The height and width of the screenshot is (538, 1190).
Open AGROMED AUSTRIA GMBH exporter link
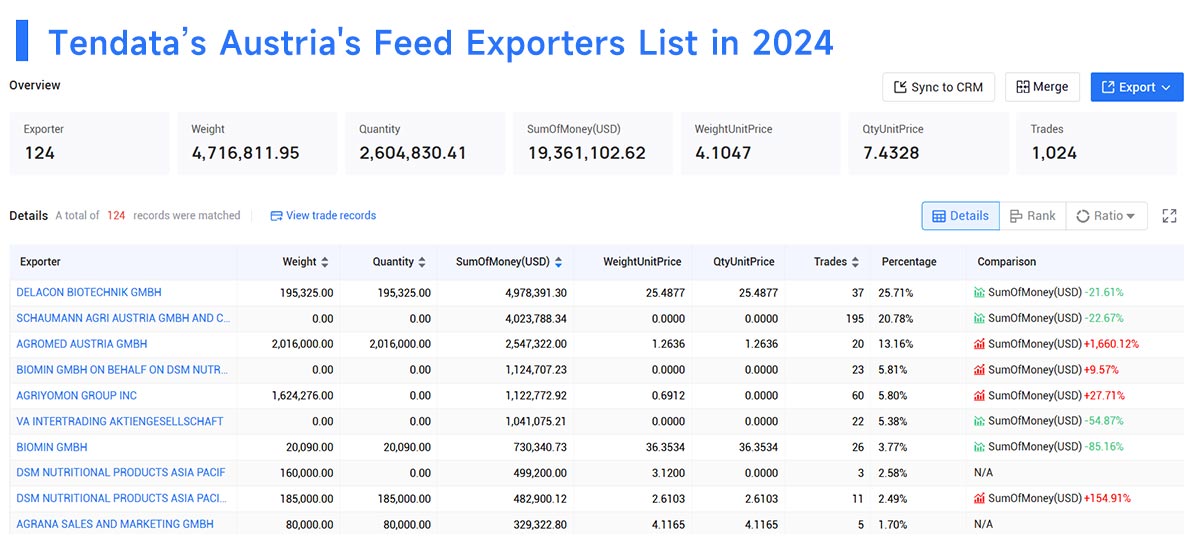[82, 344]
